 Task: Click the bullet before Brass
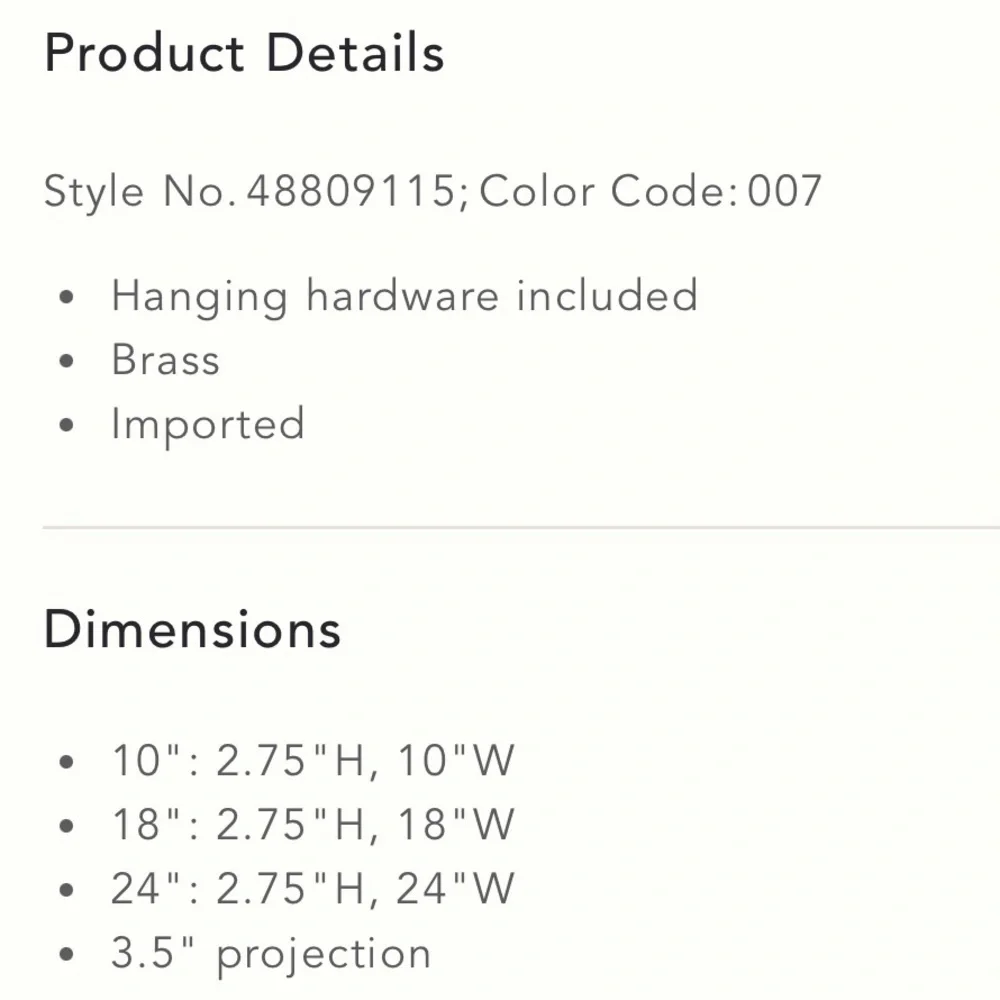66,361
